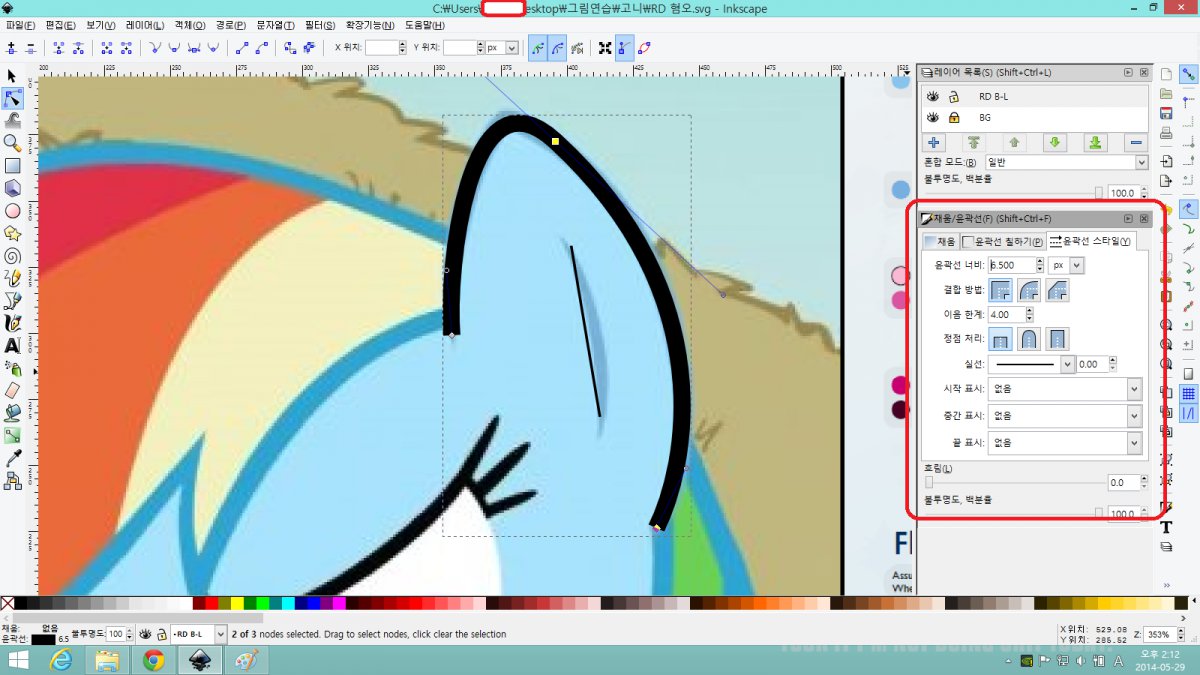Screen dimensions: 1200x675
Task: Select the Zoom magnifier tool
Action: click(12, 143)
